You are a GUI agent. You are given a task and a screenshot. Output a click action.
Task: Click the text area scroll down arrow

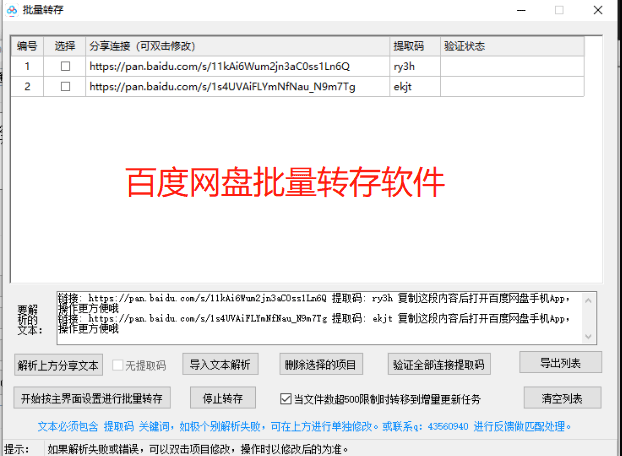coord(588,337)
